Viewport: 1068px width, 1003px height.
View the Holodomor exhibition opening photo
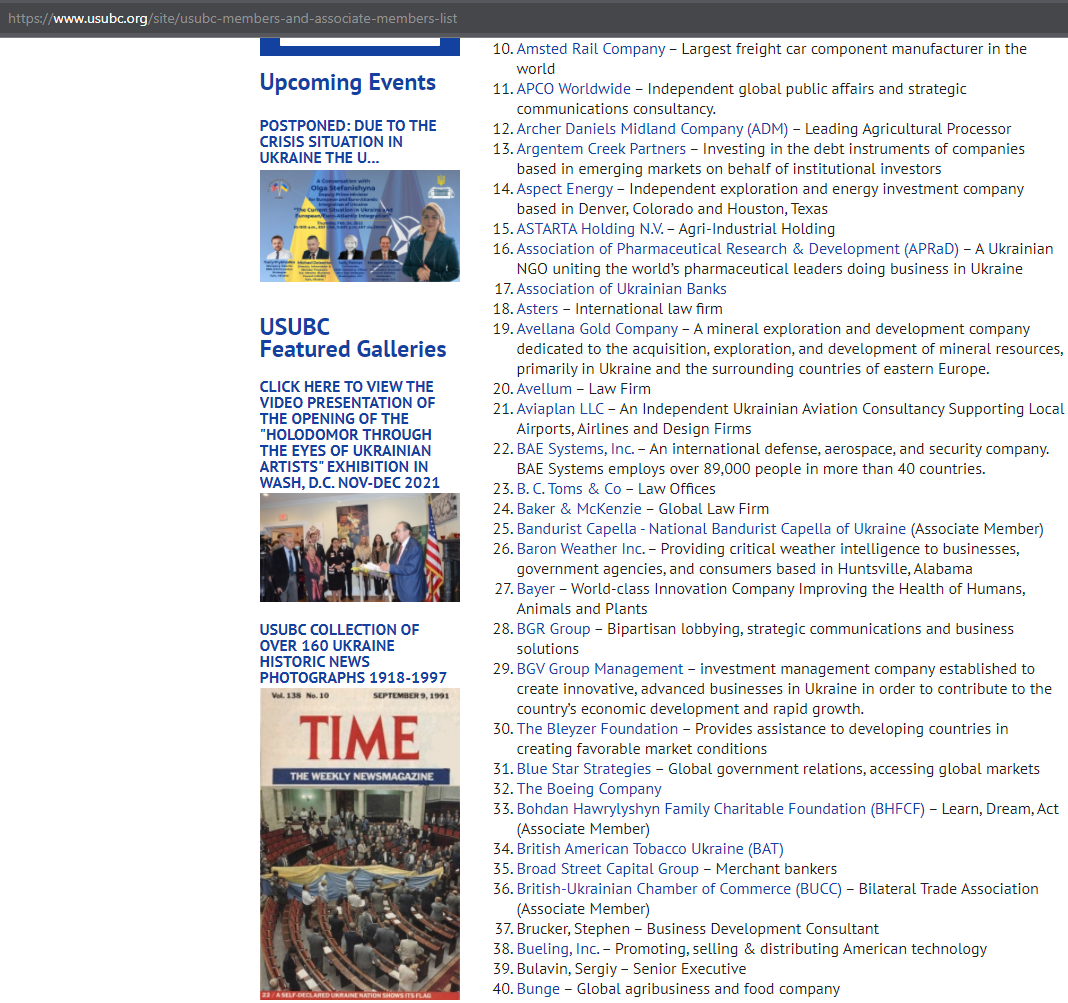tap(360, 547)
